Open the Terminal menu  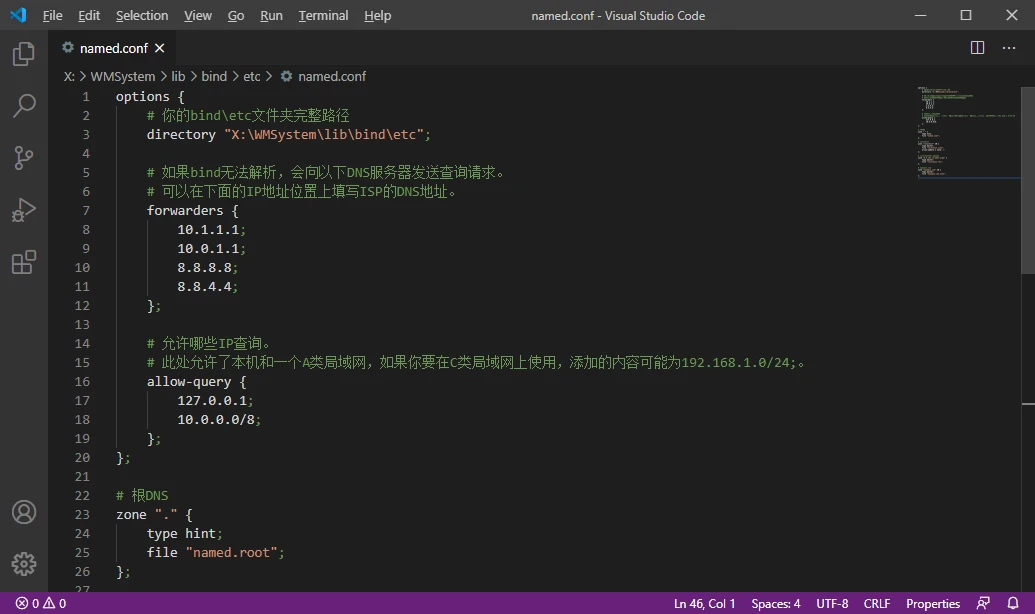(323, 16)
